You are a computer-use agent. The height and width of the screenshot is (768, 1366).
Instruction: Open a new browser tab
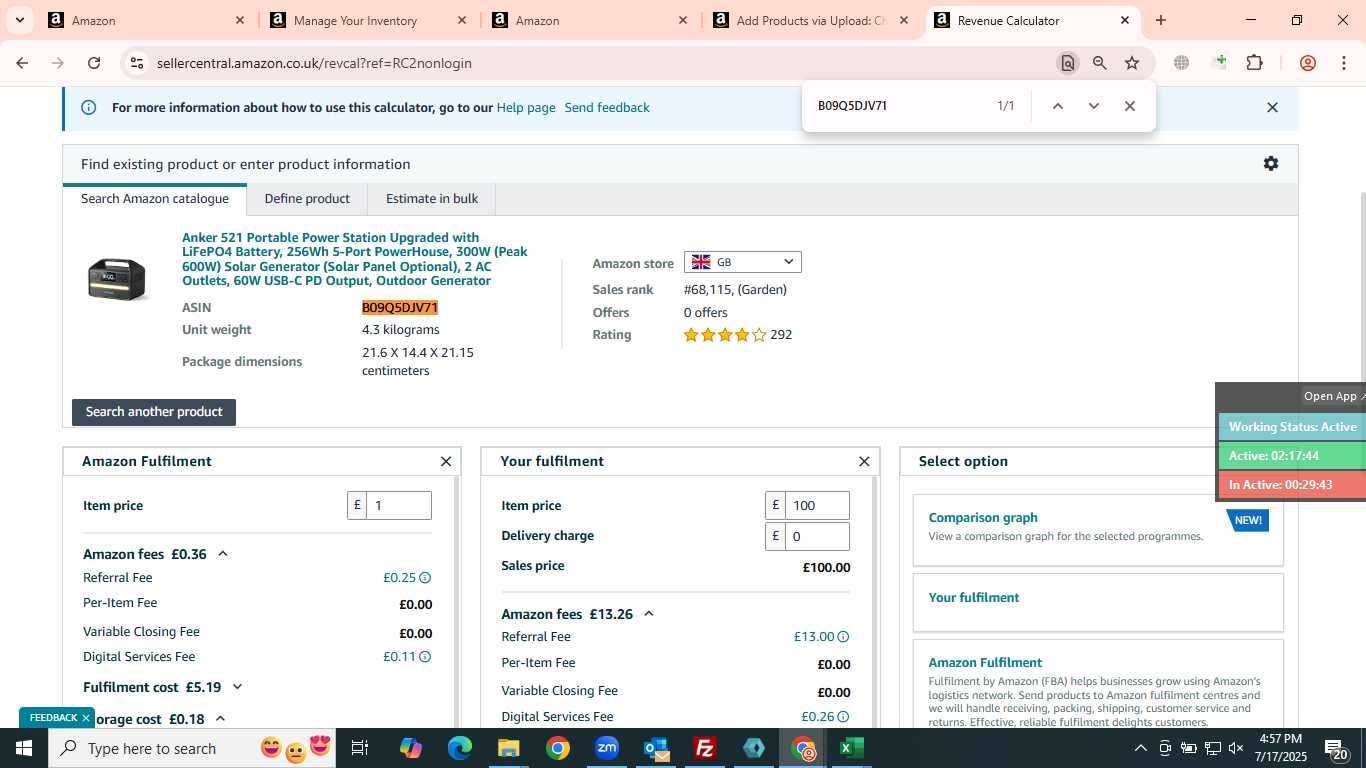coord(1161,20)
